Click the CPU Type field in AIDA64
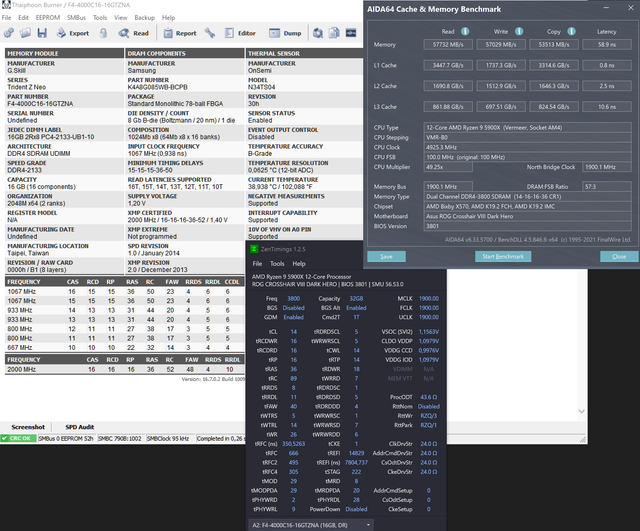 click(x=527, y=127)
